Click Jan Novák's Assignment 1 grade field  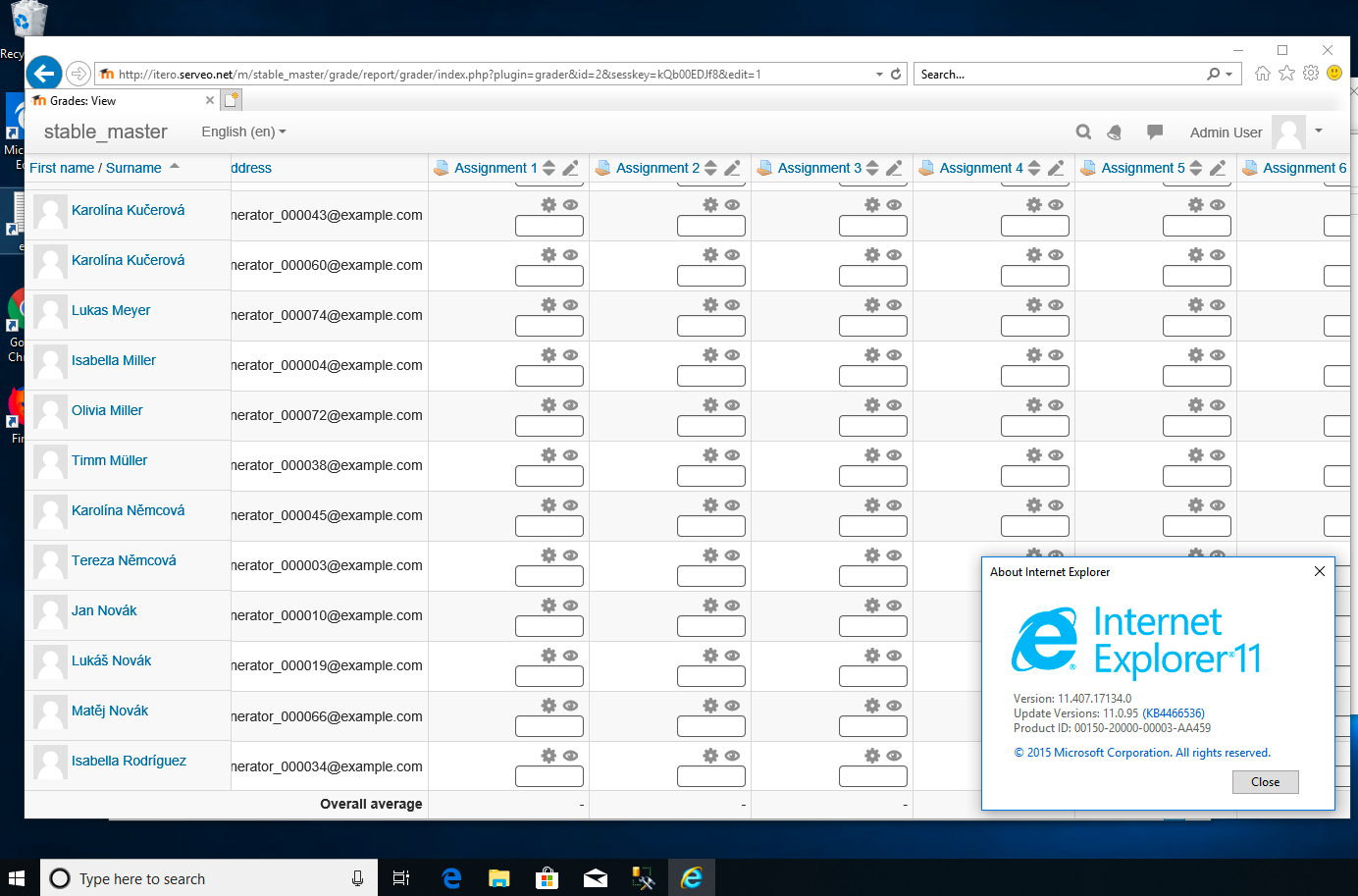[x=549, y=626]
